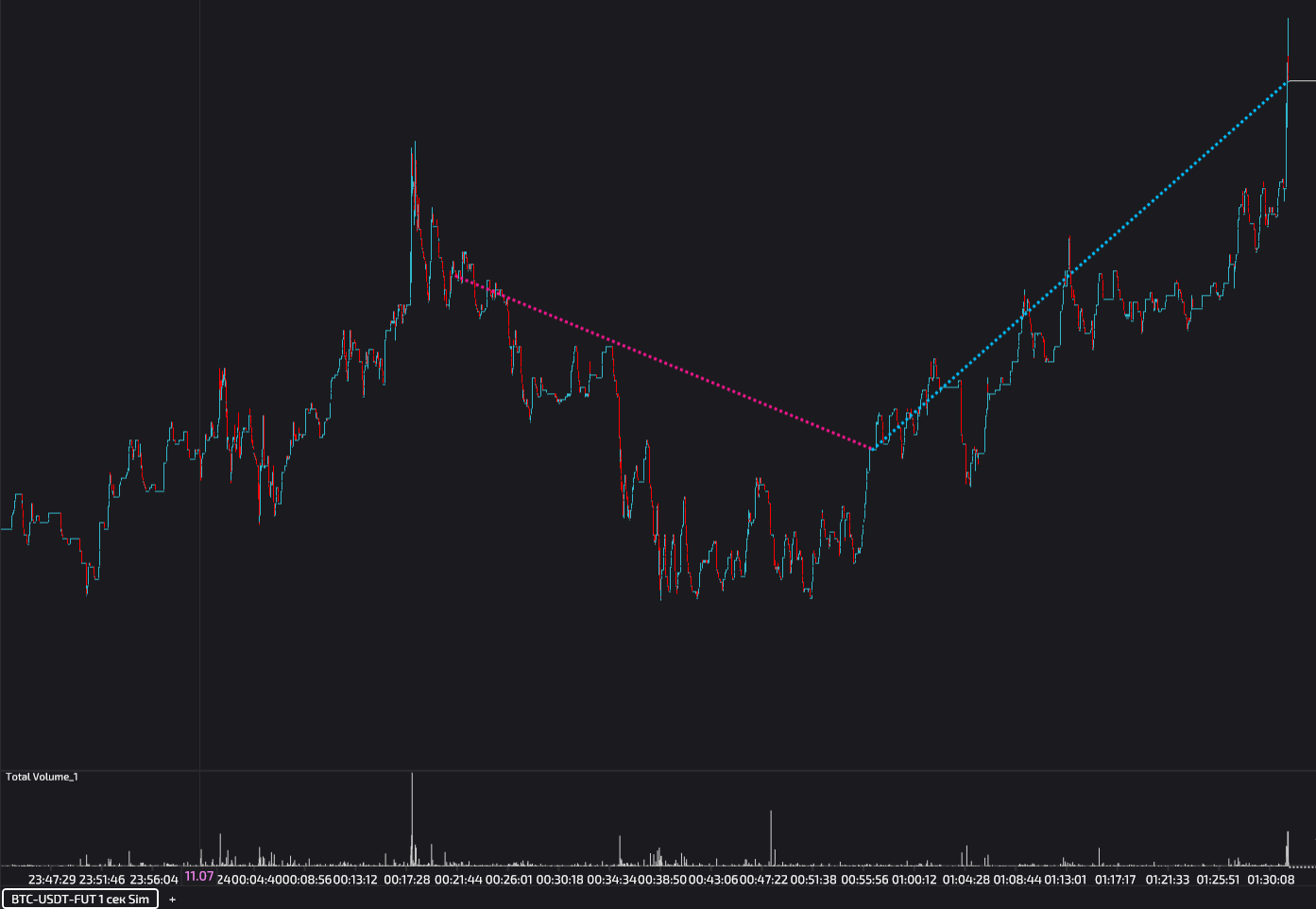1316x909 pixels.
Task: Click the white current price line at right edge
Action: 1302,81
